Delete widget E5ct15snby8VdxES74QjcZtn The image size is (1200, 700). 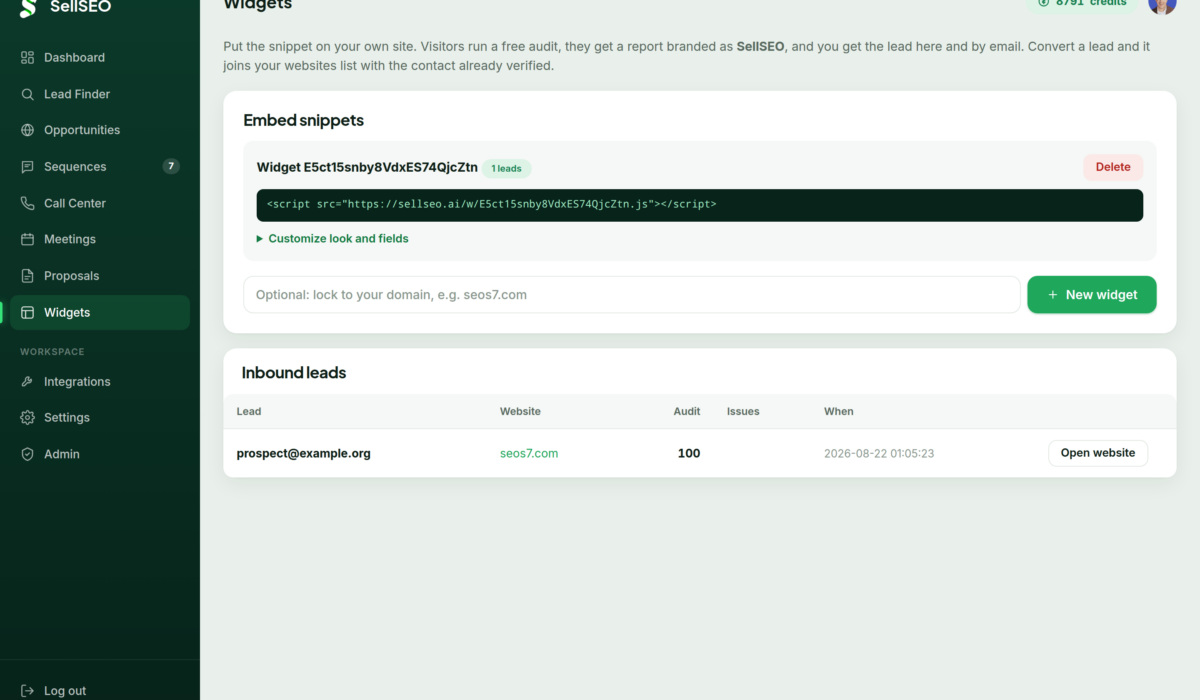click(1113, 167)
